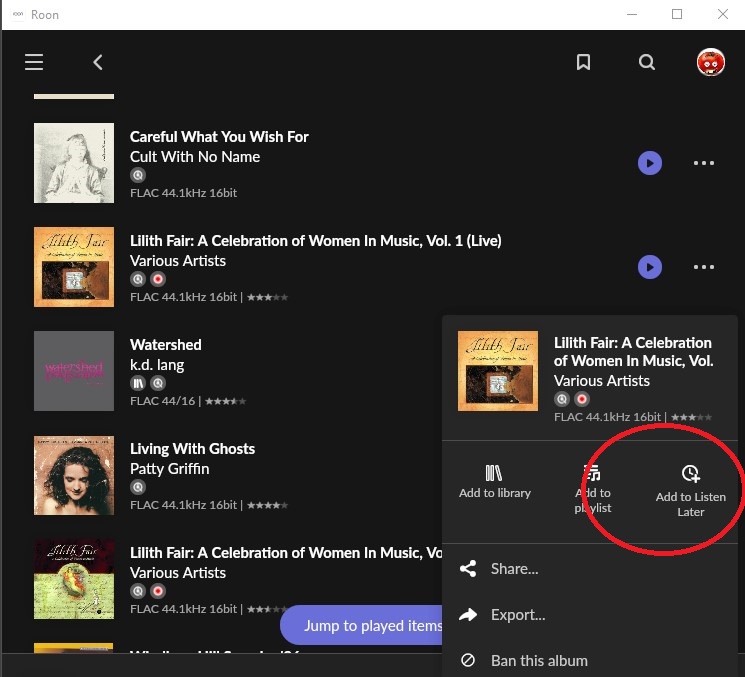The image size is (745, 677).
Task: Open artist Cult With No Name
Action: tap(195, 157)
